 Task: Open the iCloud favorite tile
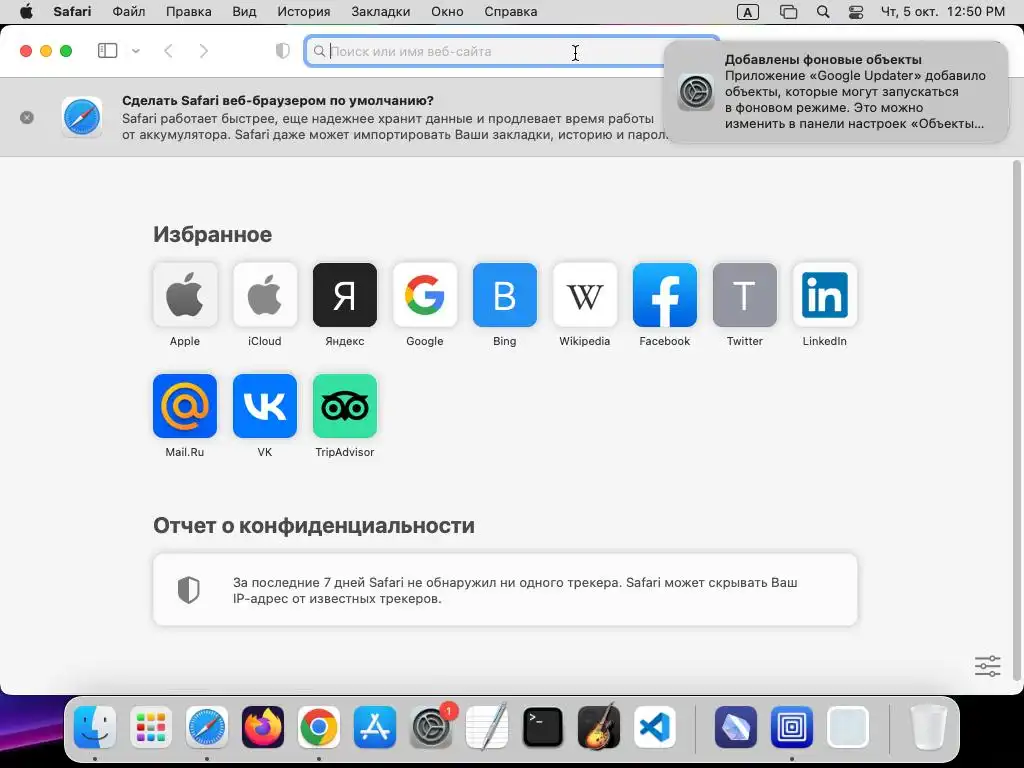coord(264,295)
